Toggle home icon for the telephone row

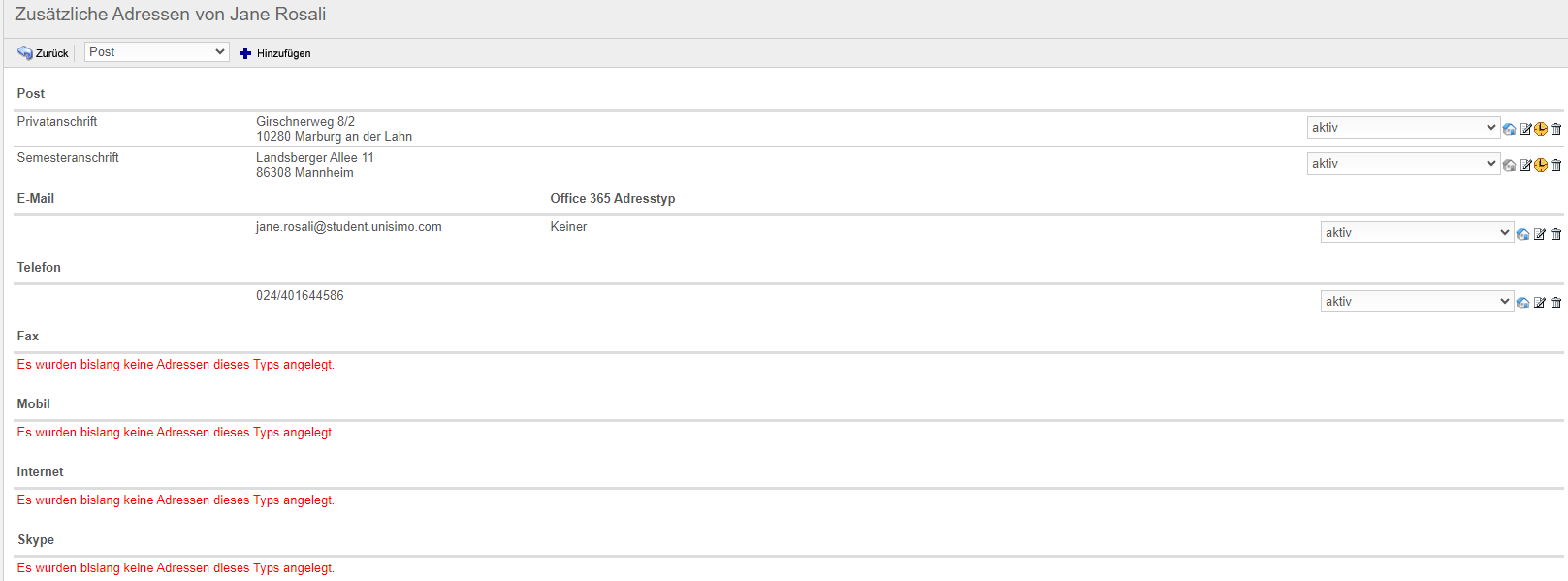(x=1522, y=303)
